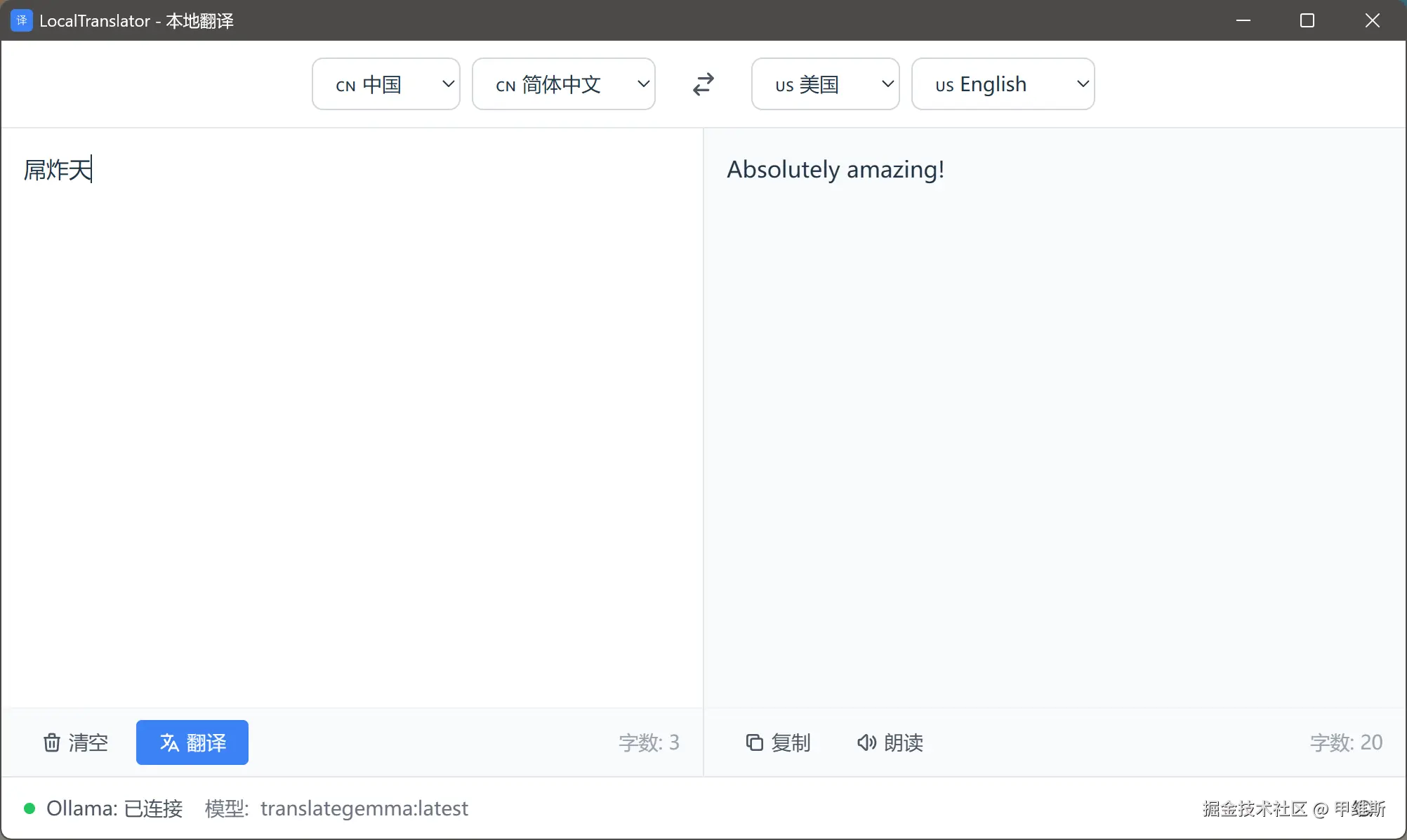Click the 朗读 read aloud label
The image size is (1407, 840).
pos(904,742)
